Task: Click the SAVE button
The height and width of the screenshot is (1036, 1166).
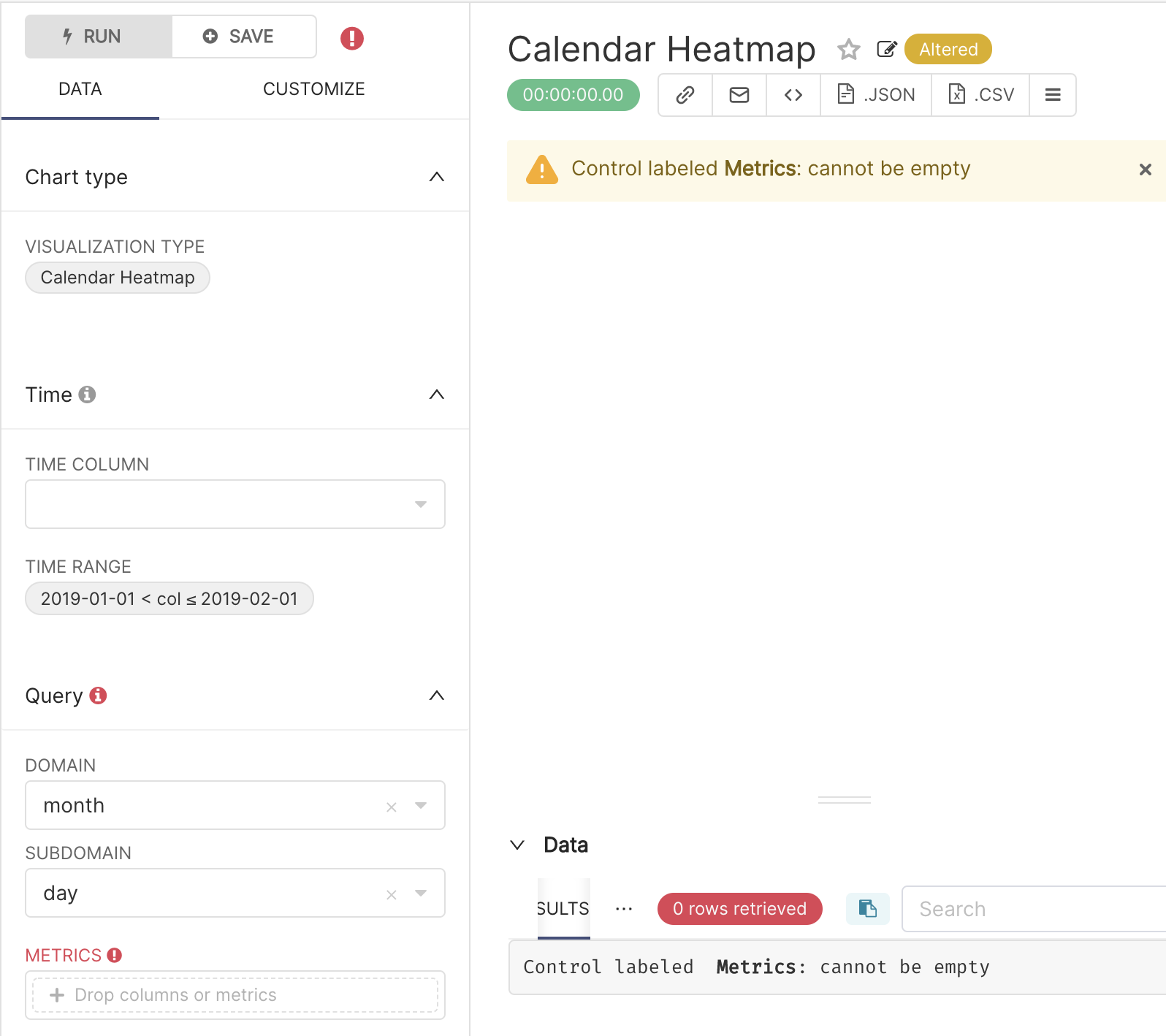Action: (244, 37)
